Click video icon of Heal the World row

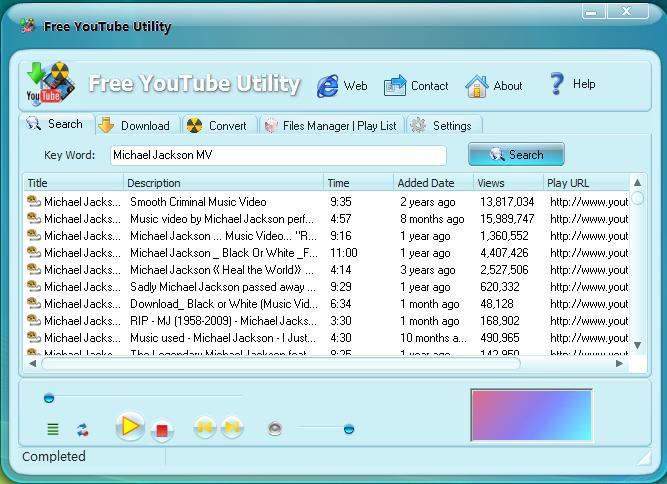tap(34, 269)
